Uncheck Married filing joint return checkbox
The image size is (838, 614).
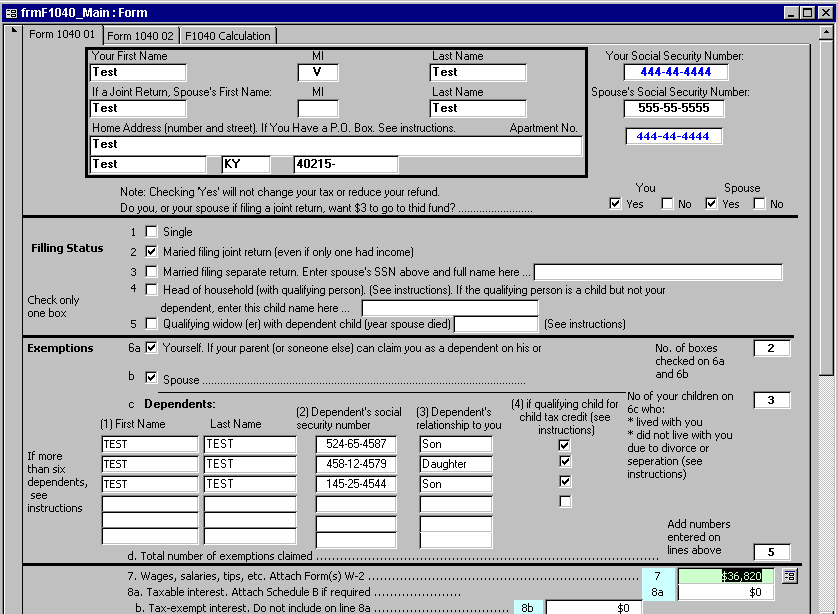(x=152, y=251)
